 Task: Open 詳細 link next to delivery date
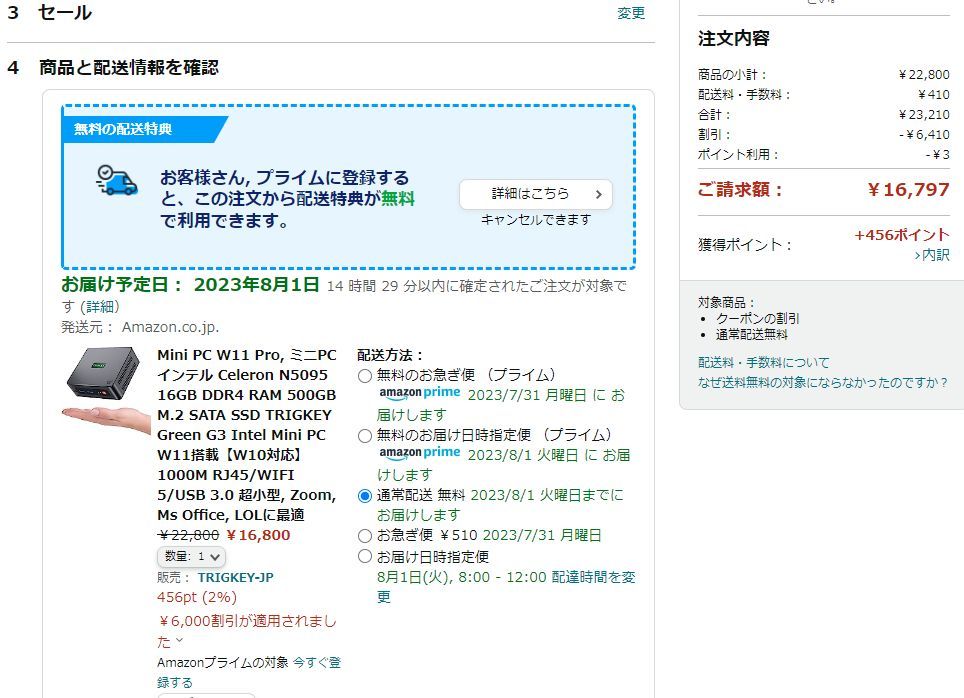pyautogui.click(x=99, y=306)
